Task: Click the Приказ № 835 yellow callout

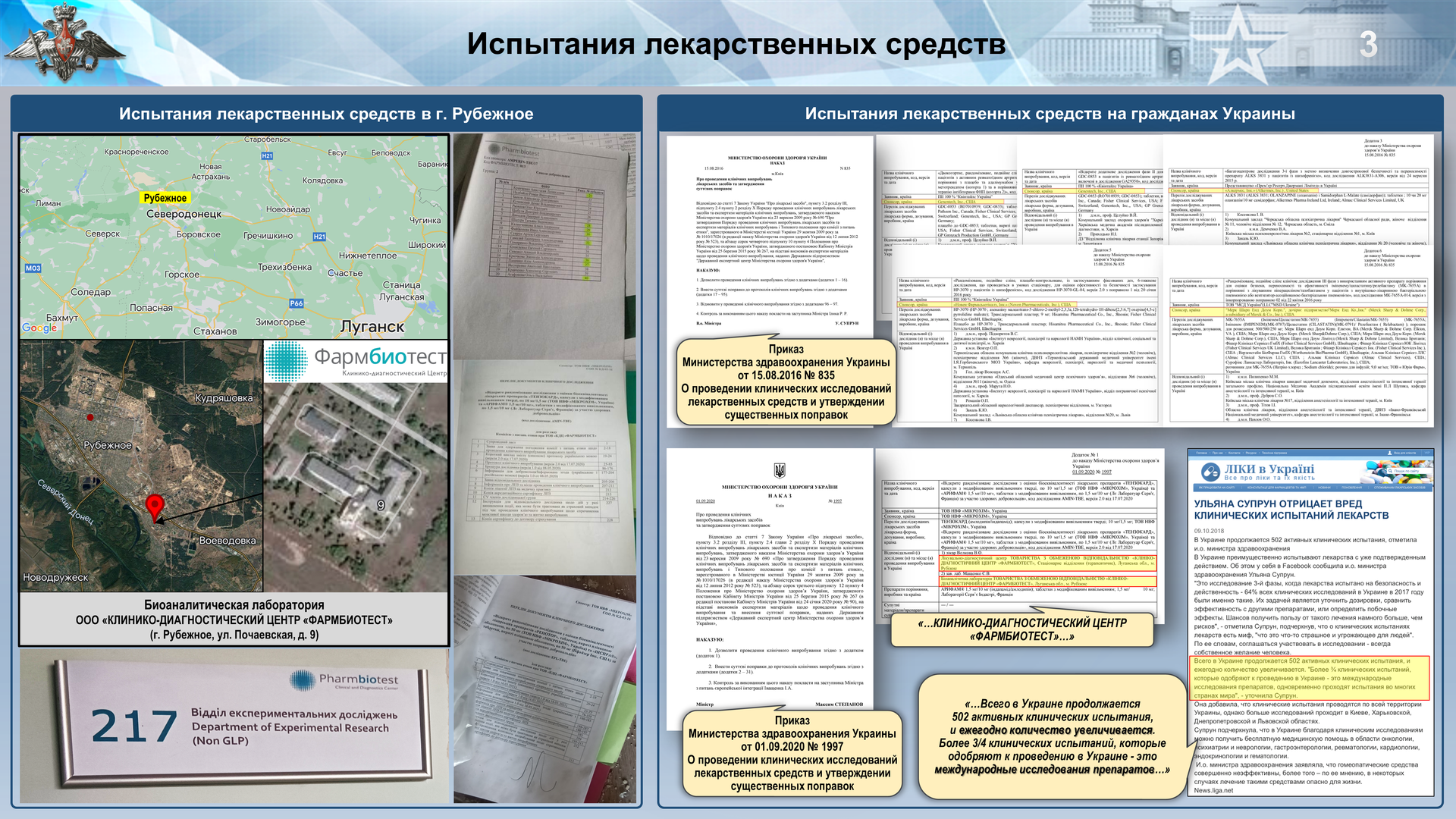Action: 786,382
